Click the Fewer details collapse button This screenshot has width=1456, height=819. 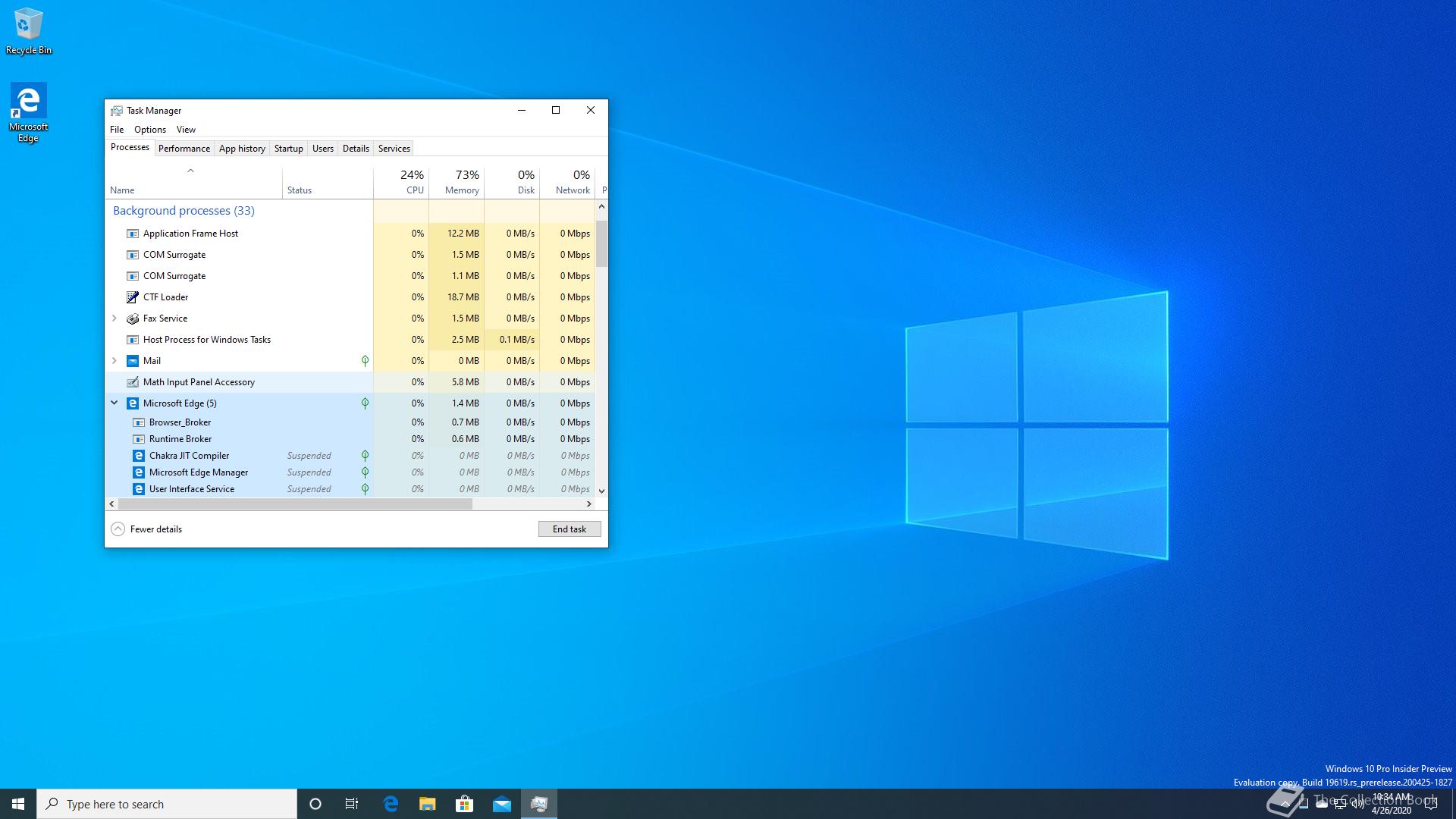(147, 529)
